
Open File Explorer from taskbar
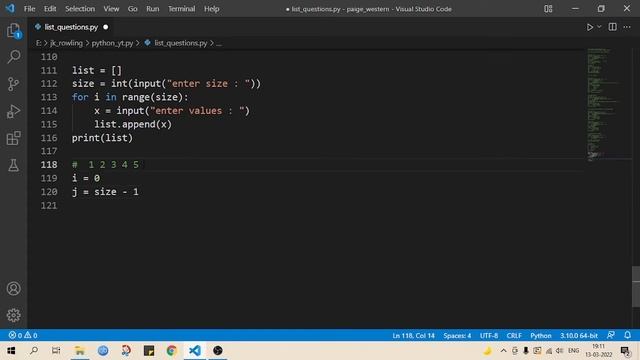pyautogui.click(x=80, y=351)
